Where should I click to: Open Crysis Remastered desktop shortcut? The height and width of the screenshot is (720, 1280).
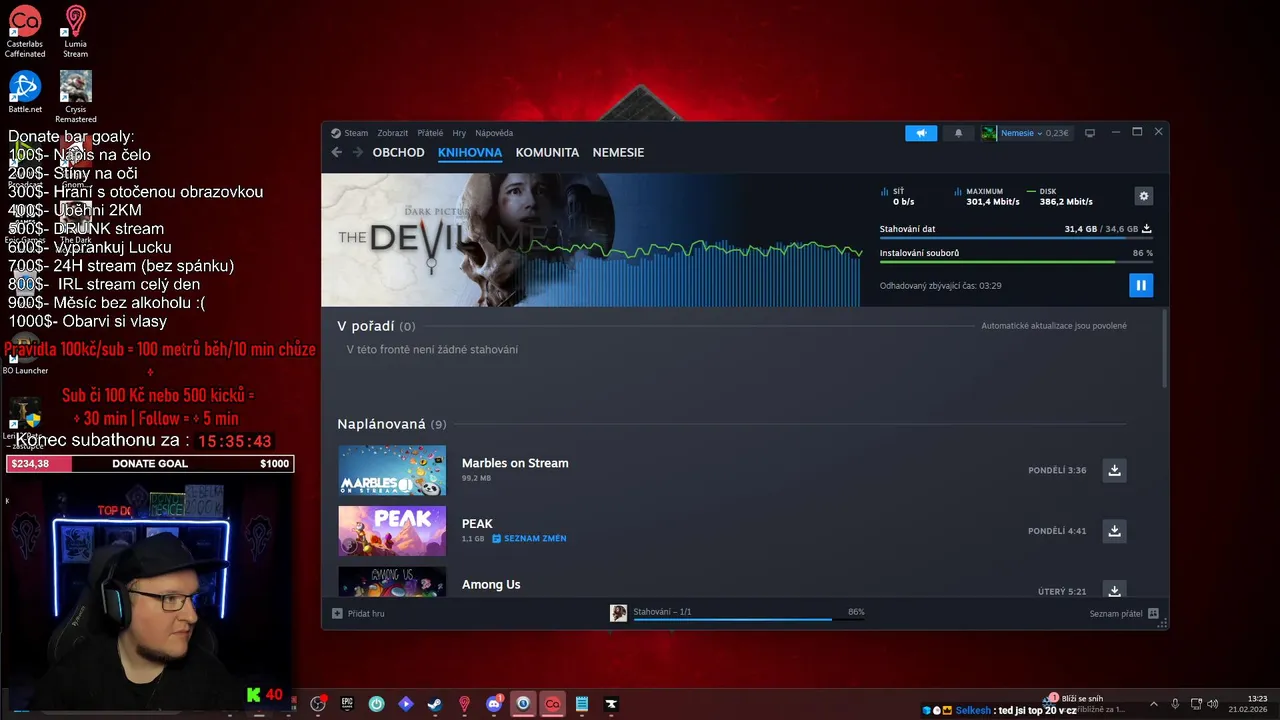pos(76,97)
